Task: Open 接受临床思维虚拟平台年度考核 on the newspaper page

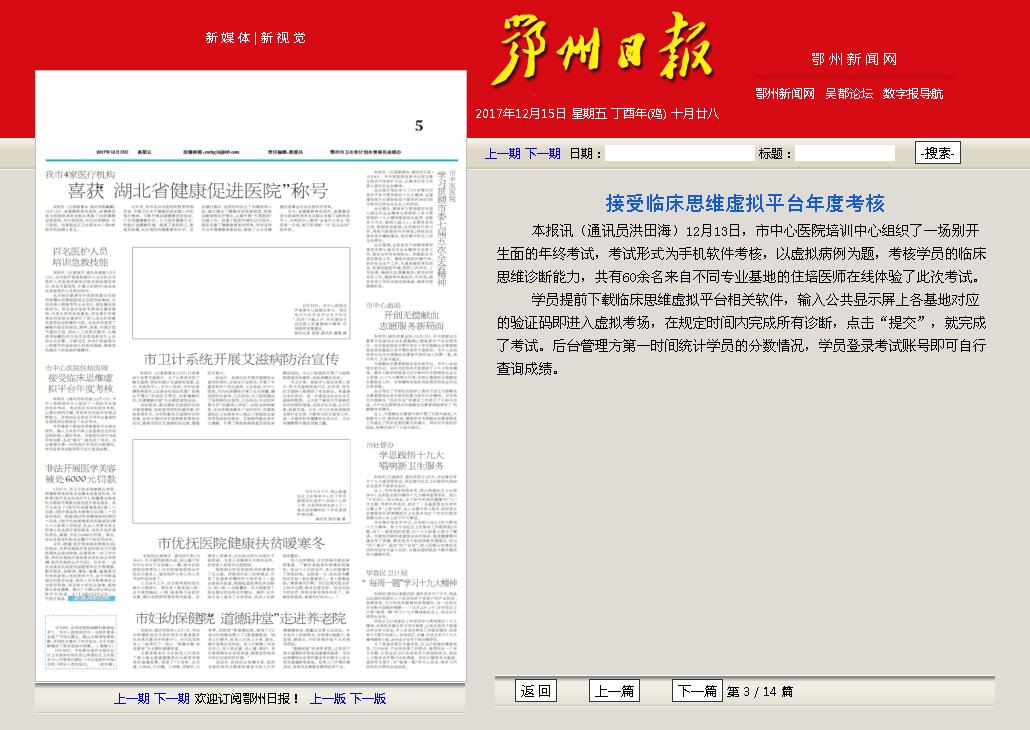Action: pos(80,383)
